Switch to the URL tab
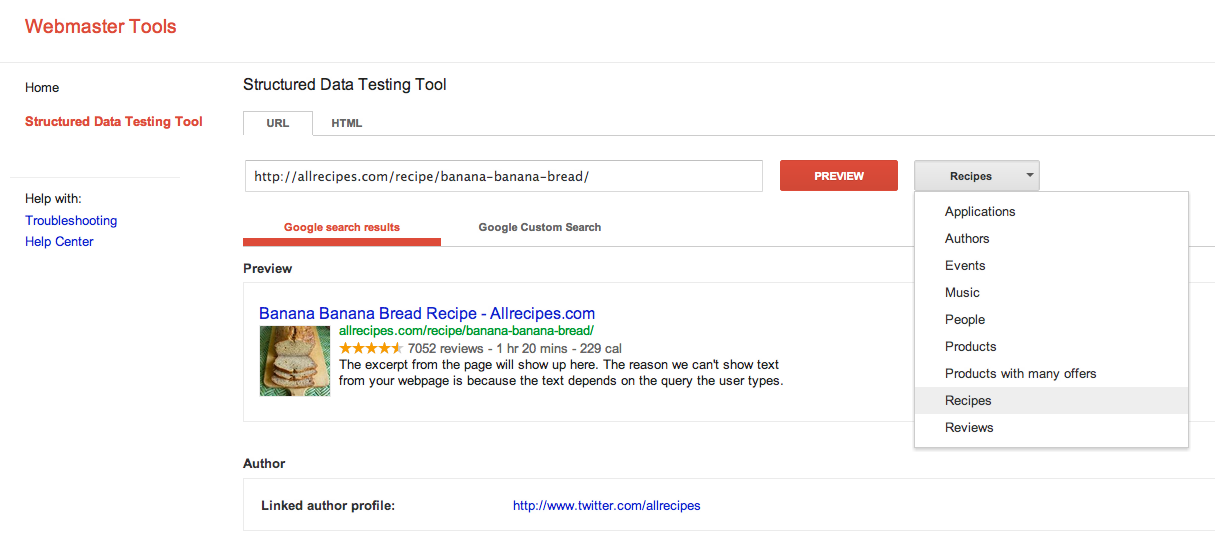1215x545 pixels. click(x=277, y=123)
